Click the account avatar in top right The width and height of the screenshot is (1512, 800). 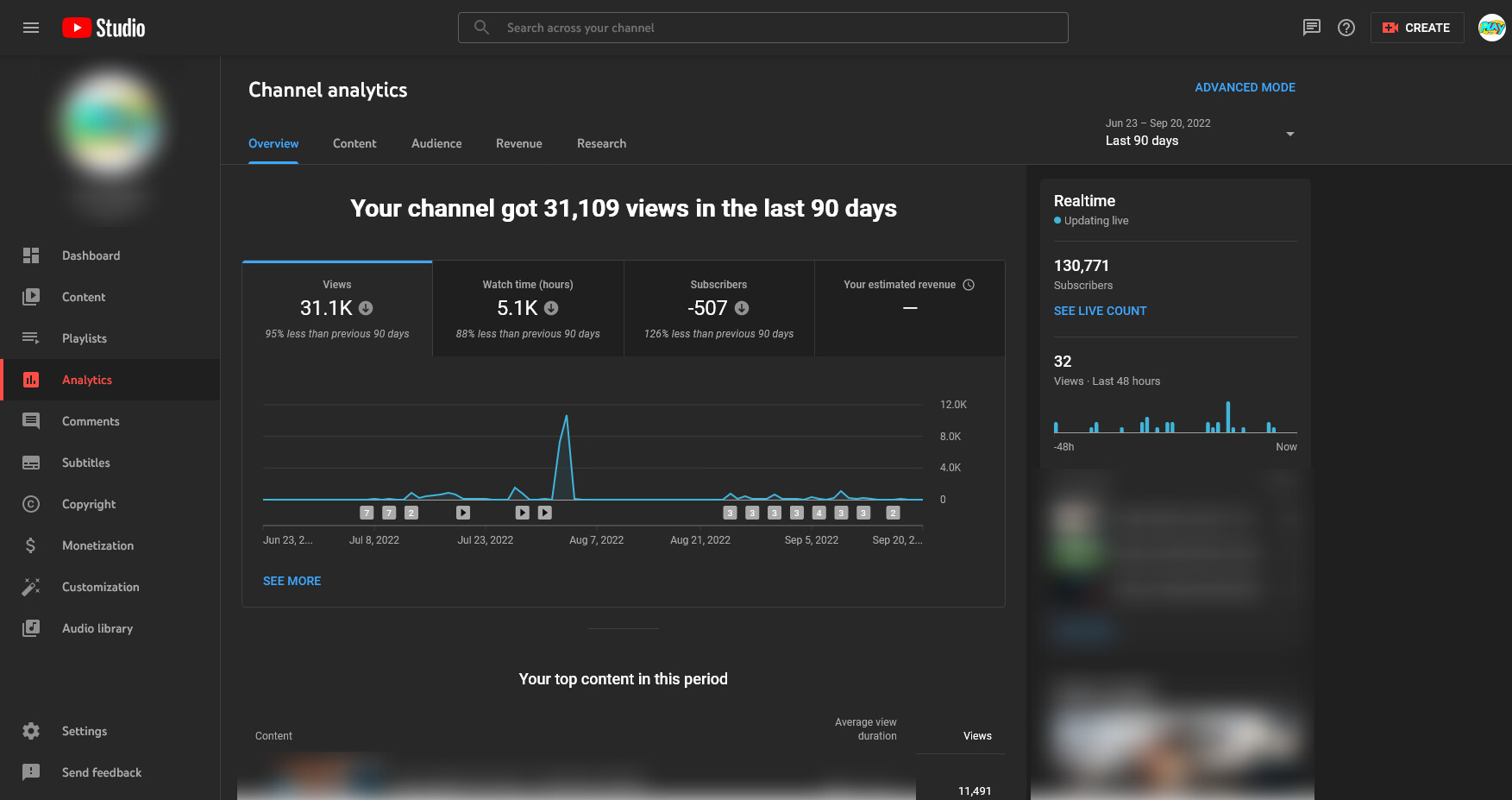click(x=1491, y=28)
